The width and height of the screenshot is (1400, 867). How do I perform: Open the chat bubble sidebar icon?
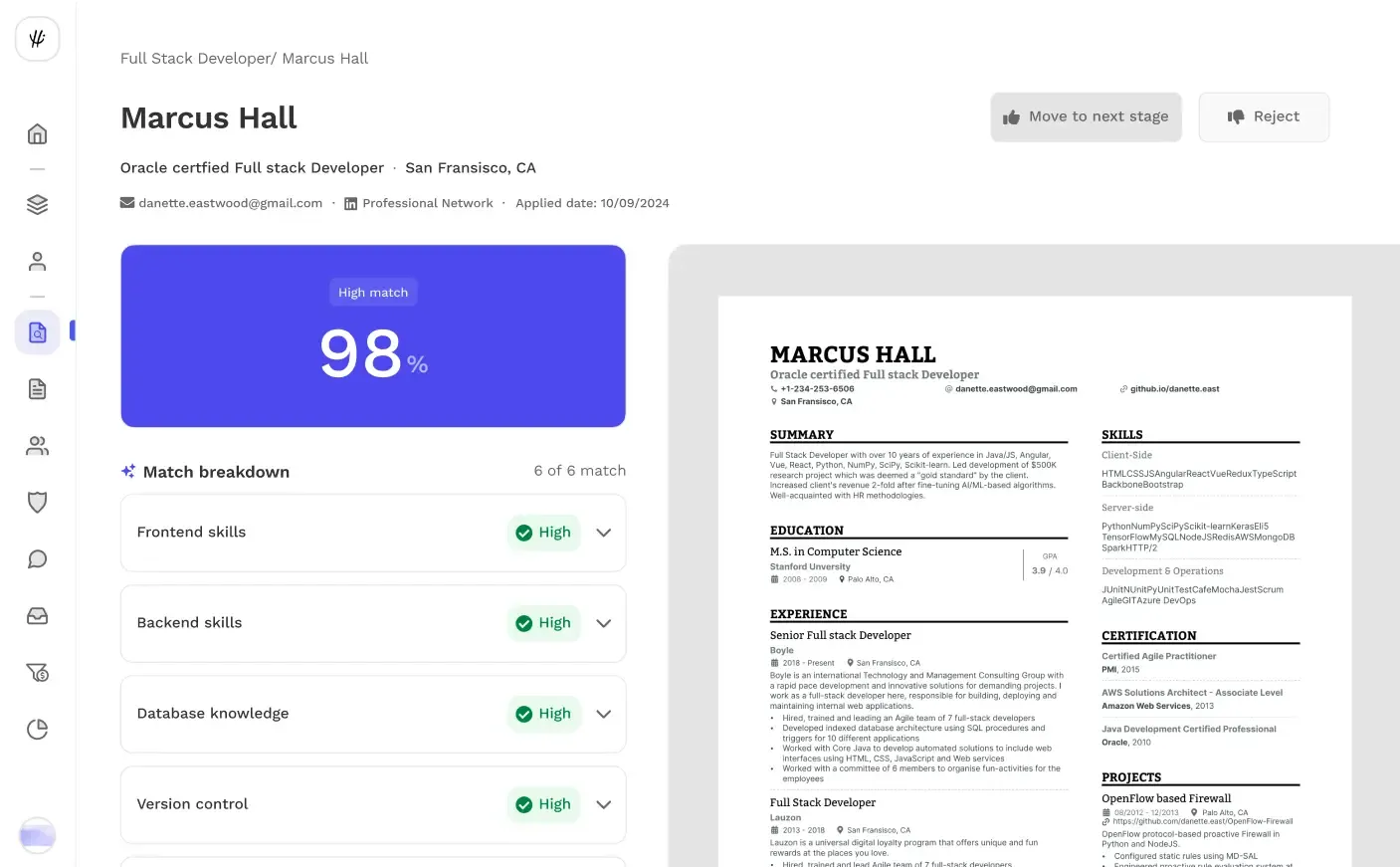tap(38, 559)
